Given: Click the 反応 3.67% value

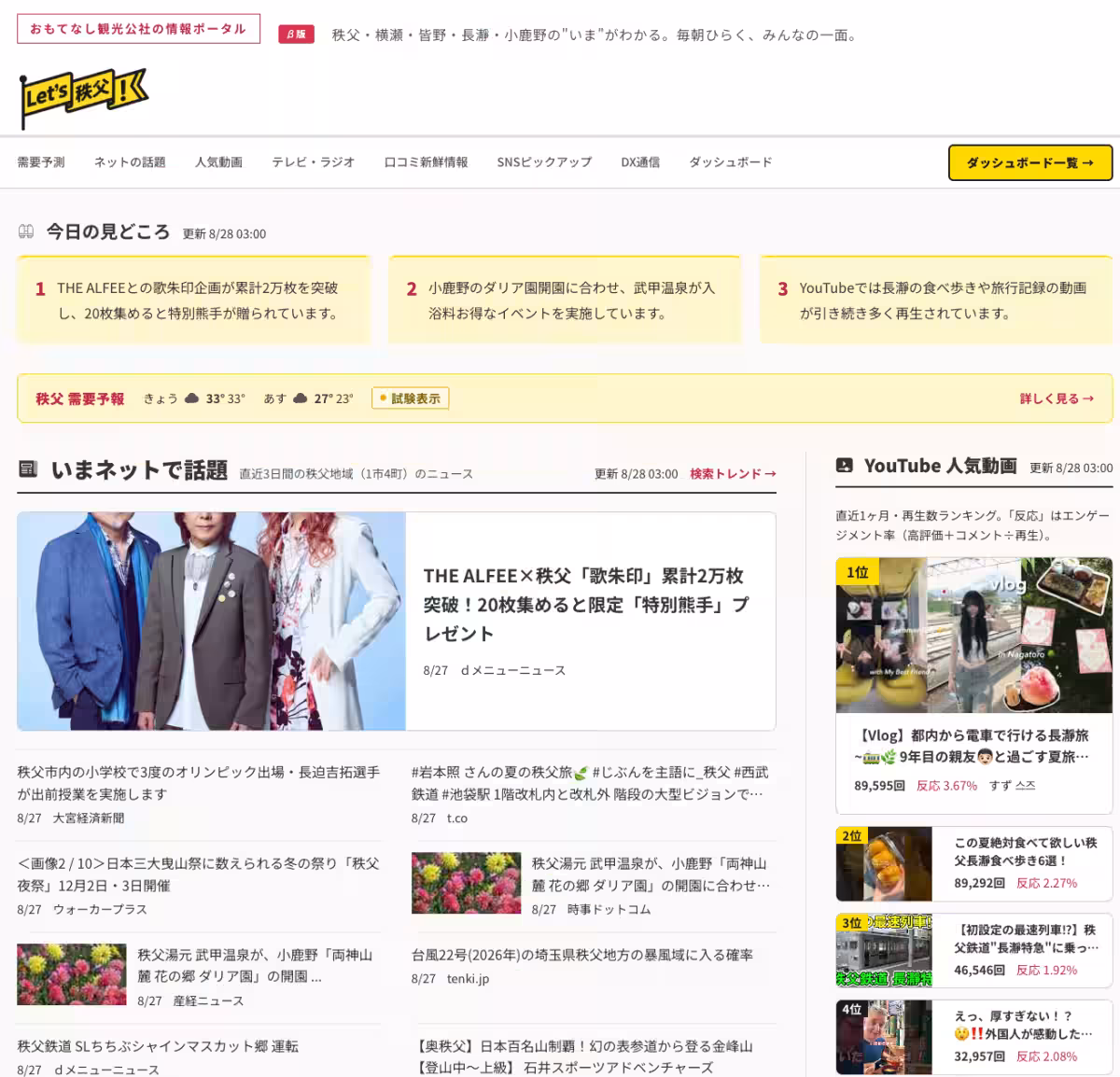Looking at the screenshot, I should point(946,786).
